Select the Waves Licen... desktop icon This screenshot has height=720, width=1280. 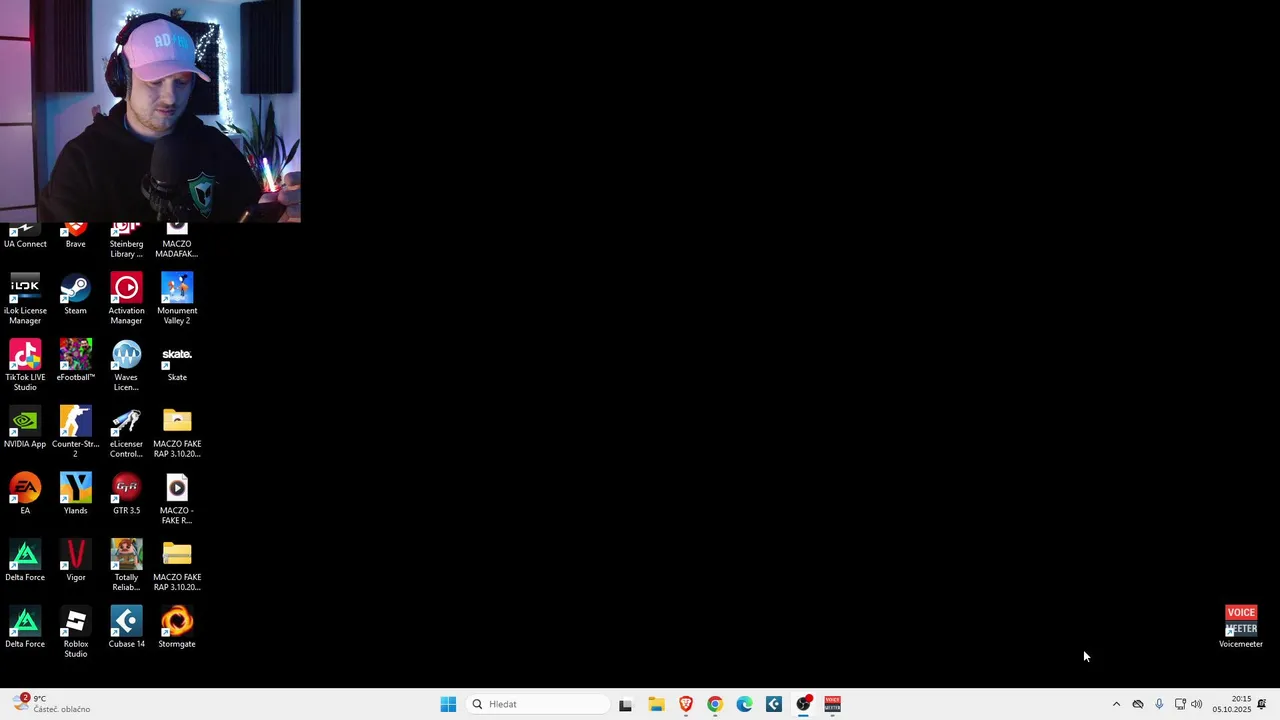point(126,365)
